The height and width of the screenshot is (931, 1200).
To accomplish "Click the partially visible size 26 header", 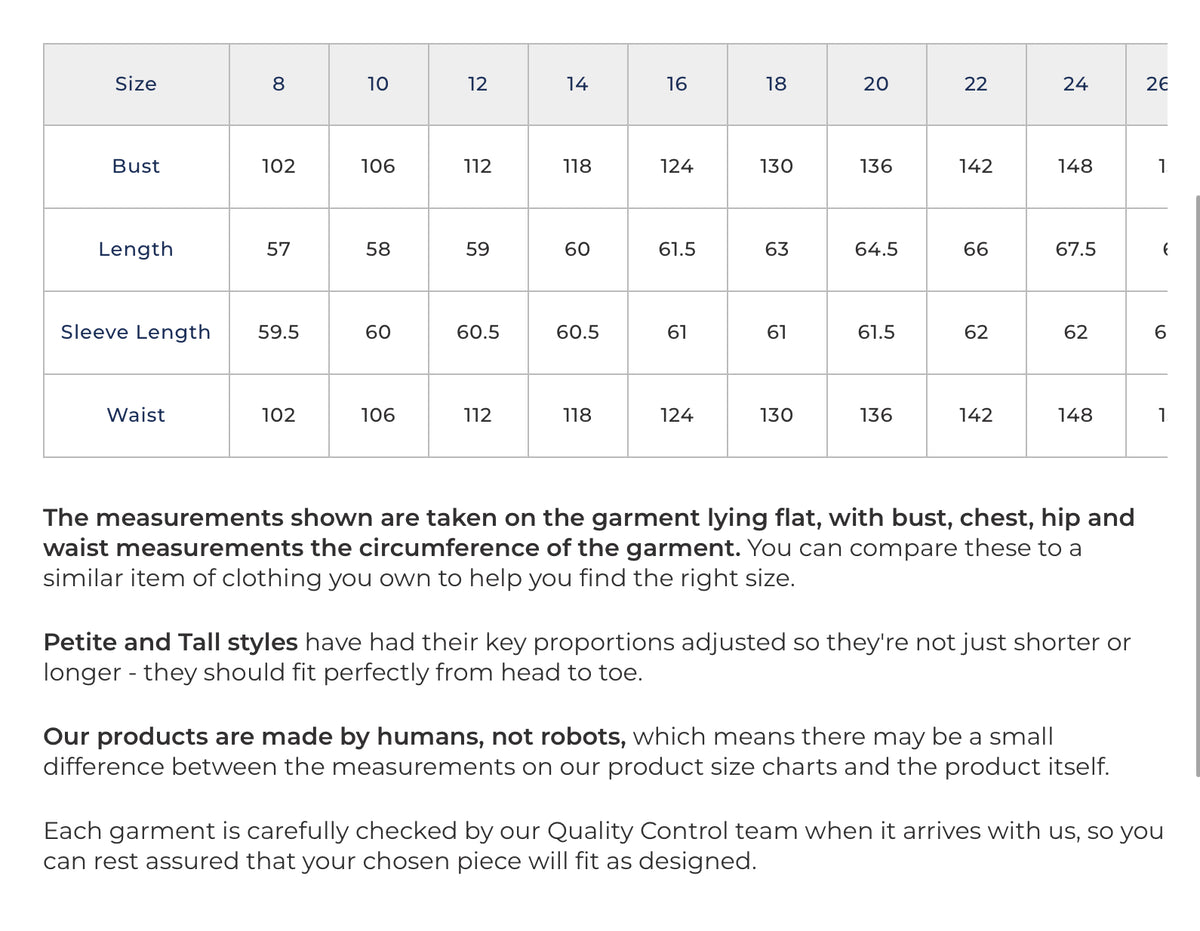I will pyautogui.click(x=1156, y=84).
